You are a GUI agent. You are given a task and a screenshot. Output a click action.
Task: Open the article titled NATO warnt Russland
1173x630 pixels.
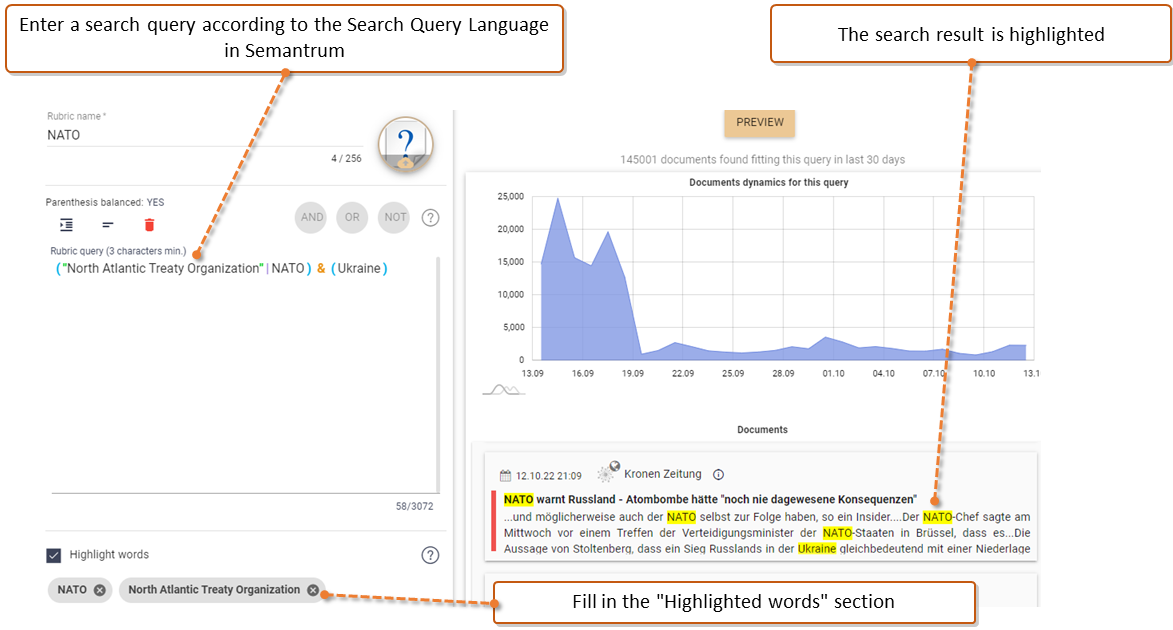tap(710, 499)
